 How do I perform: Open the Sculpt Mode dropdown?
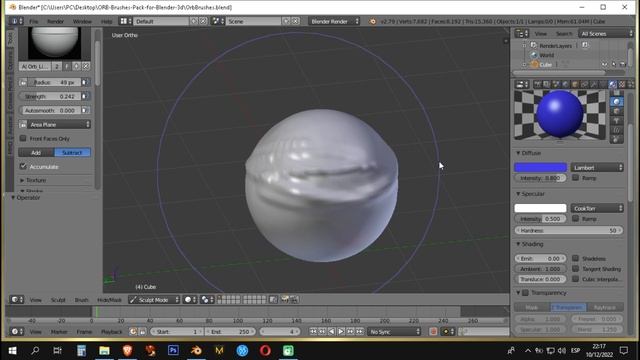click(154, 300)
